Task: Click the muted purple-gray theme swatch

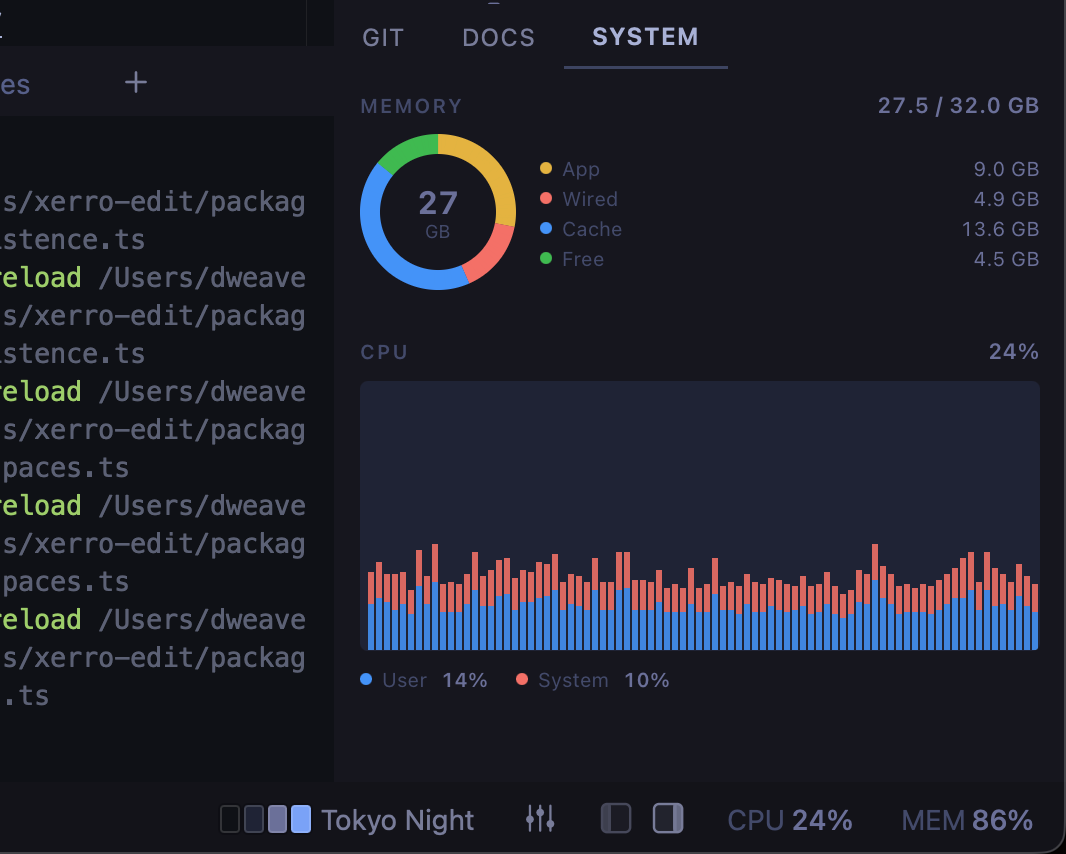Action: 277,819
